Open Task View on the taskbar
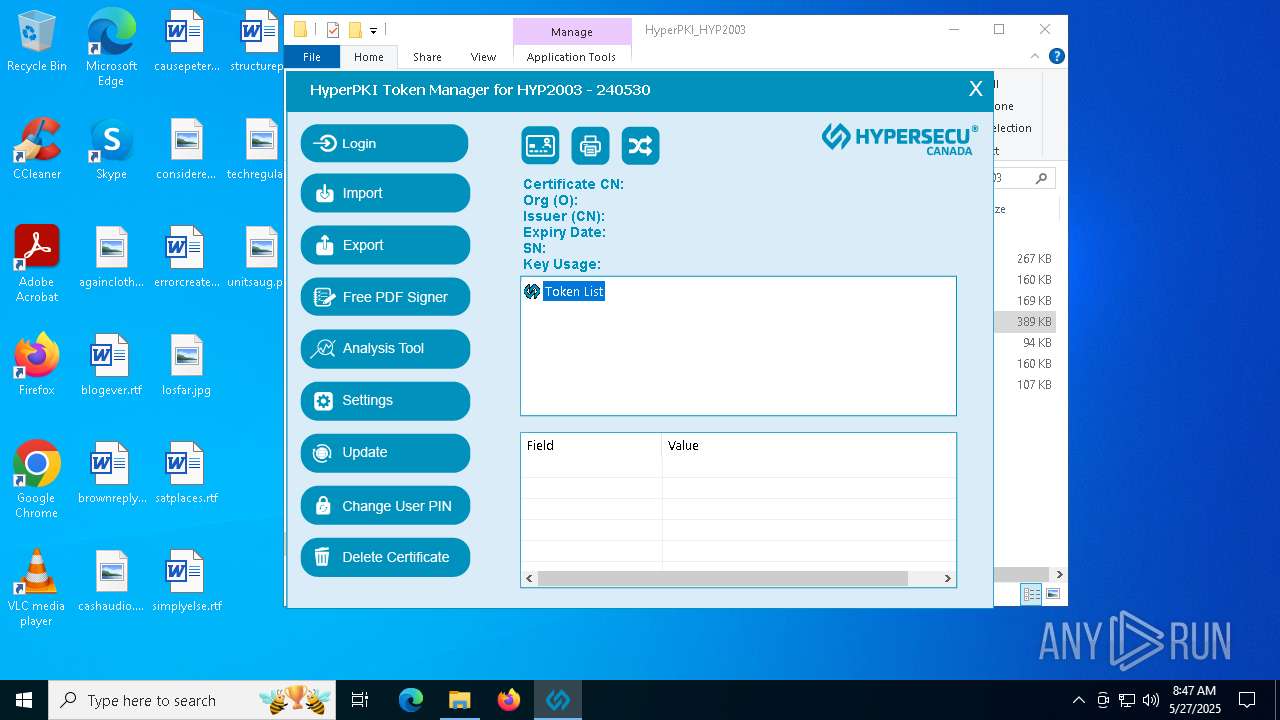Viewport: 1280px width, 720px height. 360,700
